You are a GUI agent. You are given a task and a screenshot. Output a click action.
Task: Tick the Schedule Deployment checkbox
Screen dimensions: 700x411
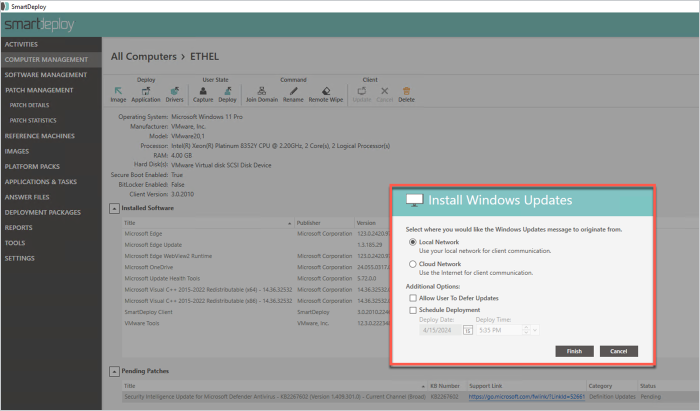[413, 310]
